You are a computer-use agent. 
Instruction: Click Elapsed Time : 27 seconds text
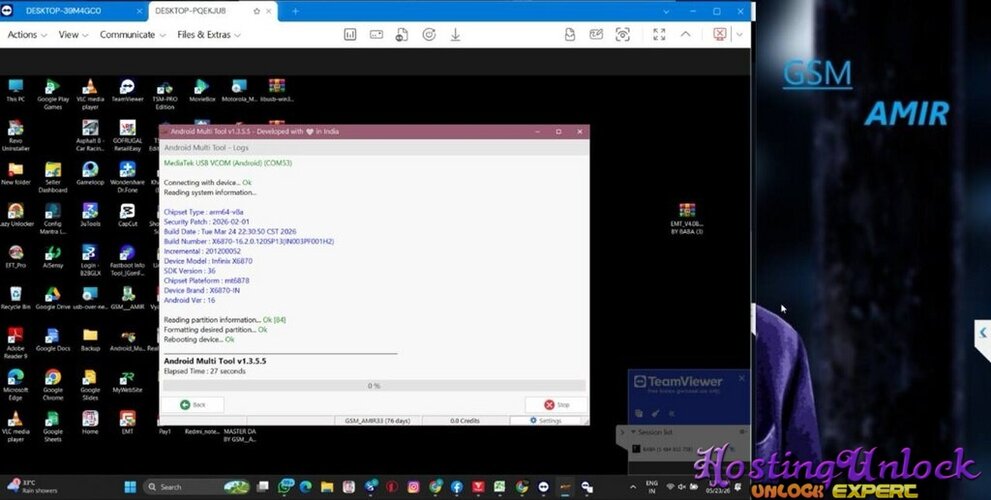(x=204, y=371)
